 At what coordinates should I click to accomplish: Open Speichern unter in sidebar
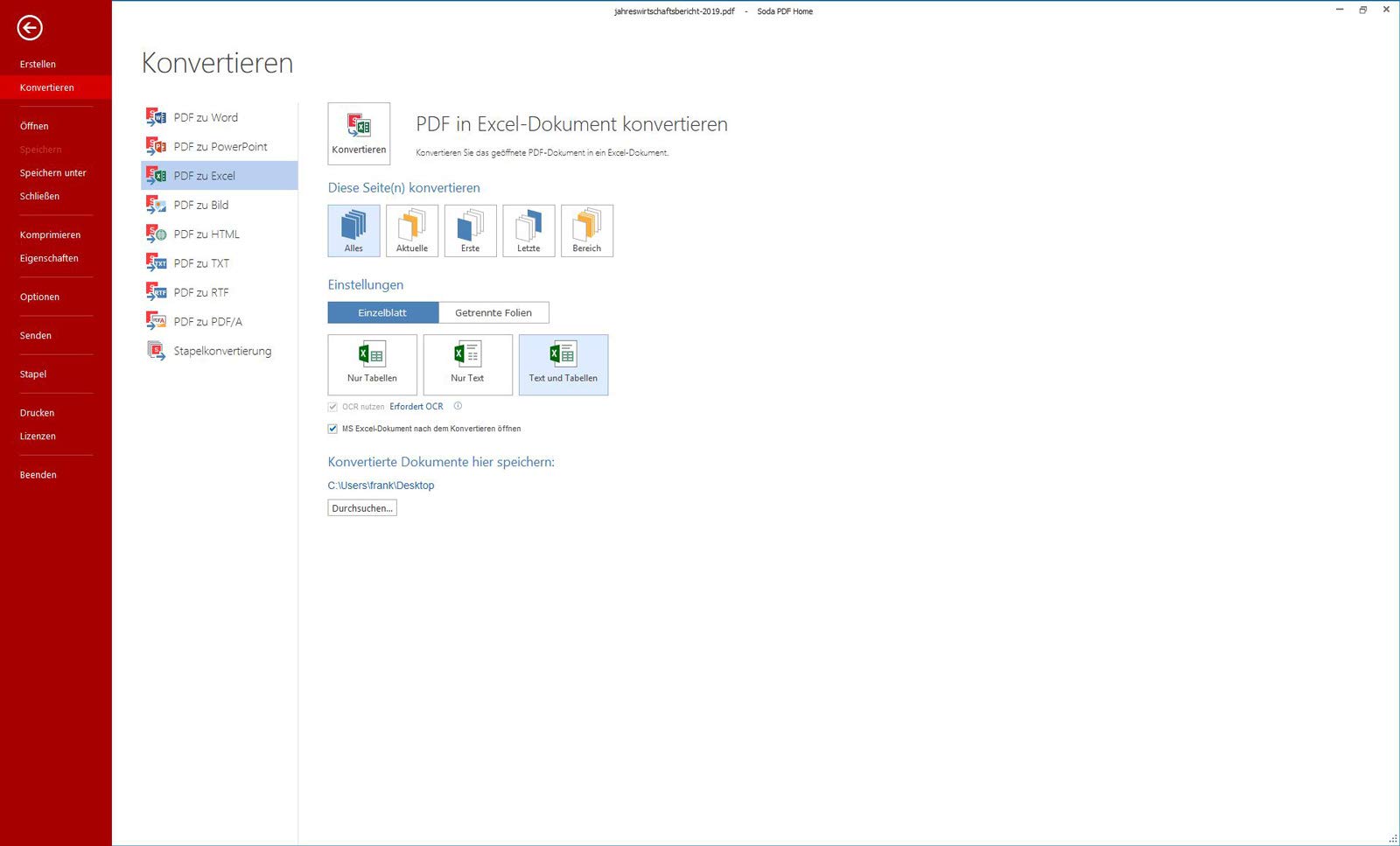(53, 172)
